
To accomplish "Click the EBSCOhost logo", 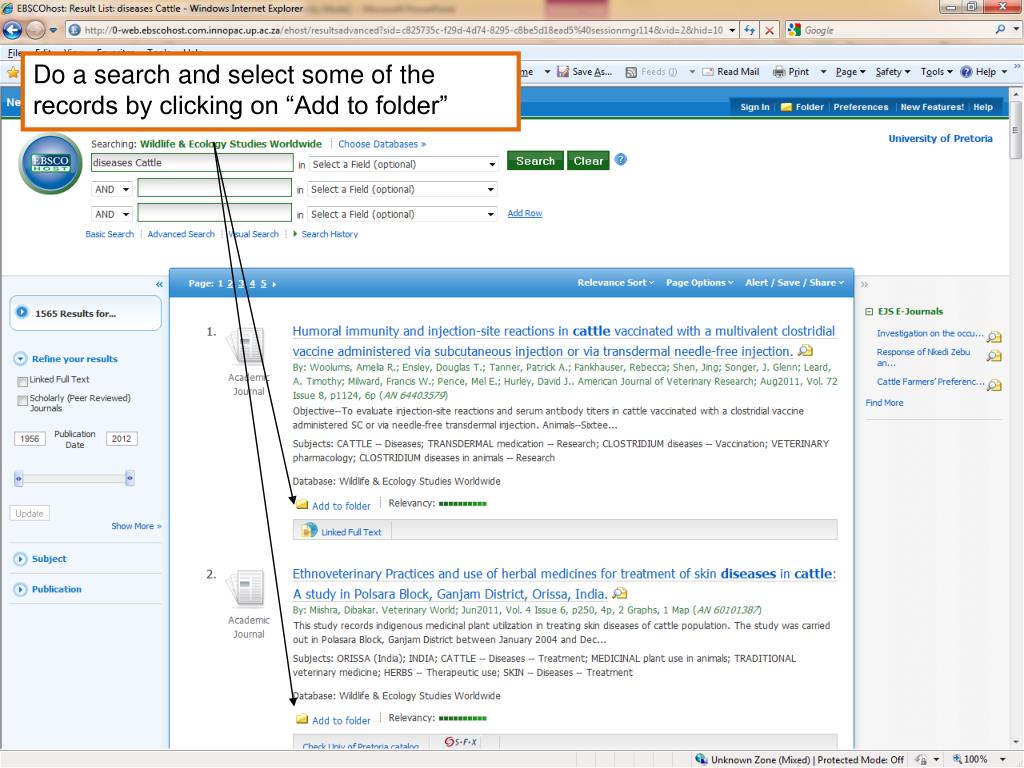I will tap(51, 163).
